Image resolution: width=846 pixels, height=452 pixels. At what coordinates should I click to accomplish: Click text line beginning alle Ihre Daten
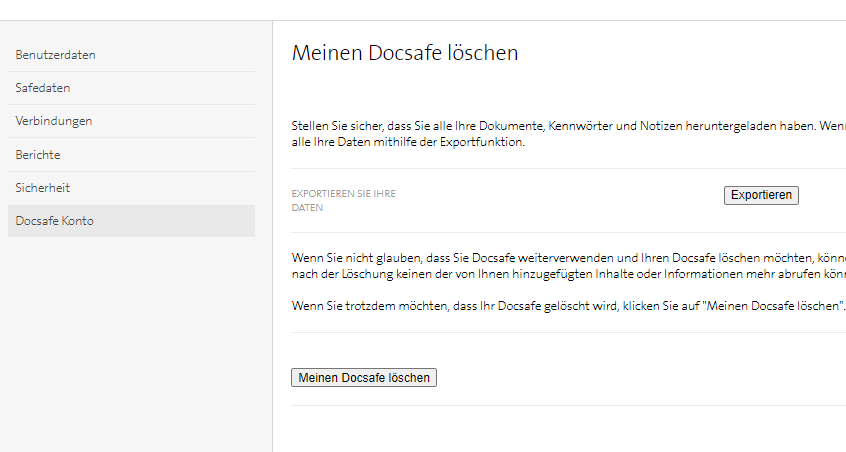click(407, 143)
